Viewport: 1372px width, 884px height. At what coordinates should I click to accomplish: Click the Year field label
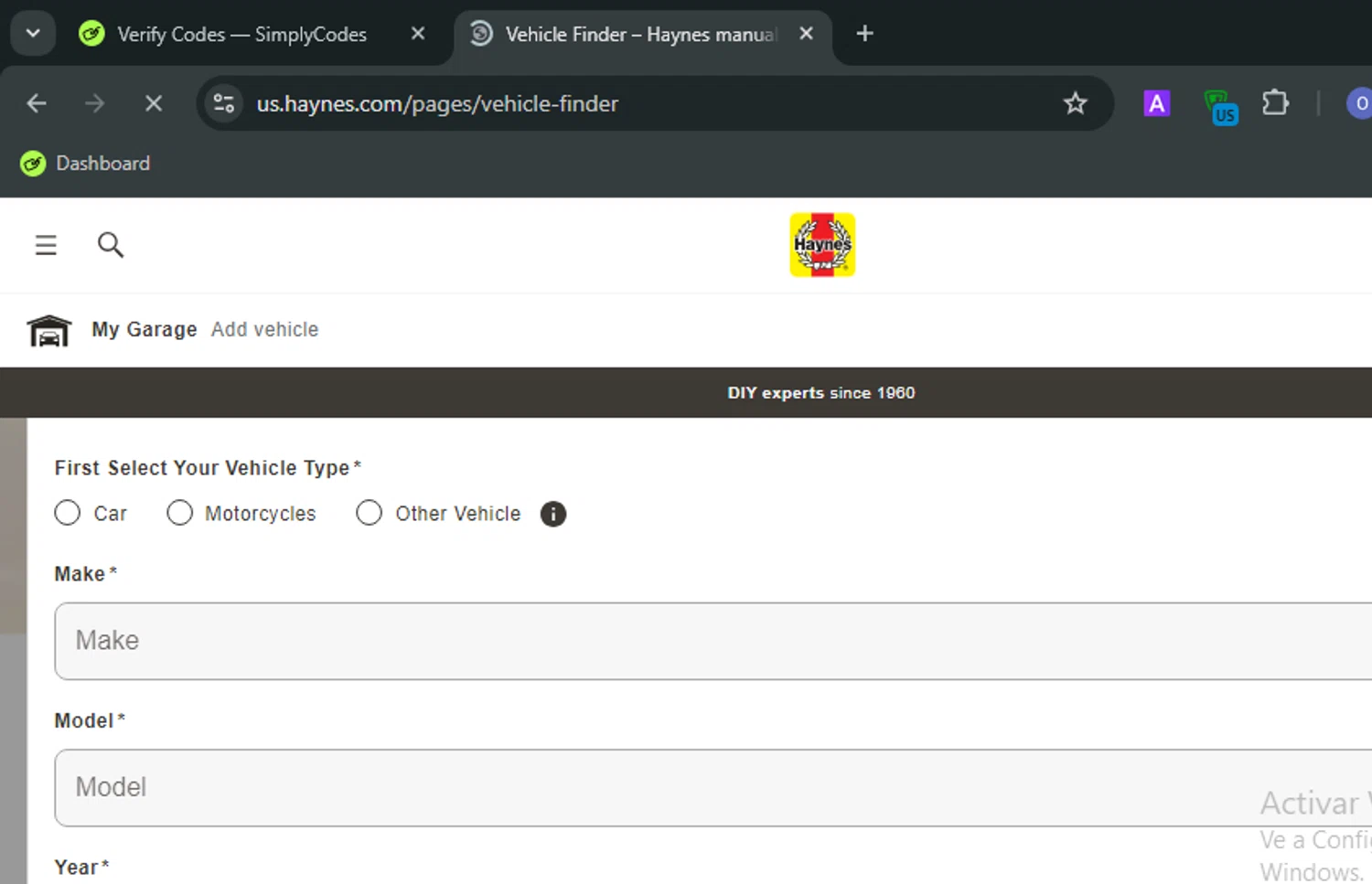point(81,868)
